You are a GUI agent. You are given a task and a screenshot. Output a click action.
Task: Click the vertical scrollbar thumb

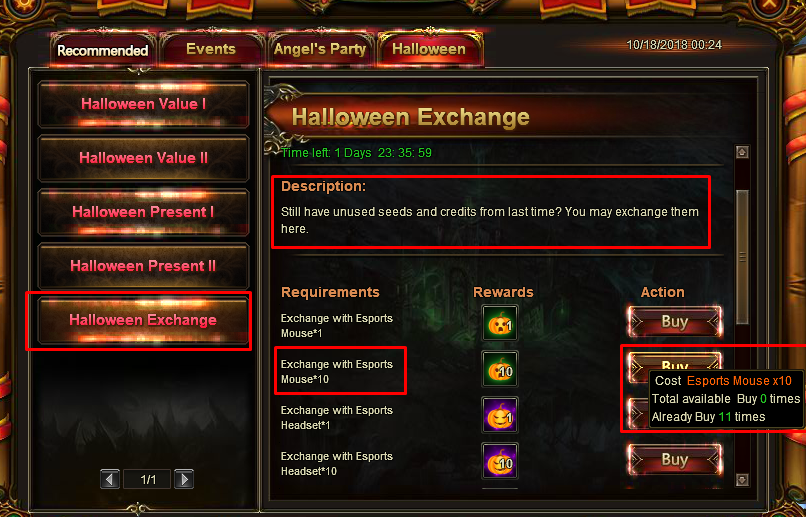tap(742, 257)
